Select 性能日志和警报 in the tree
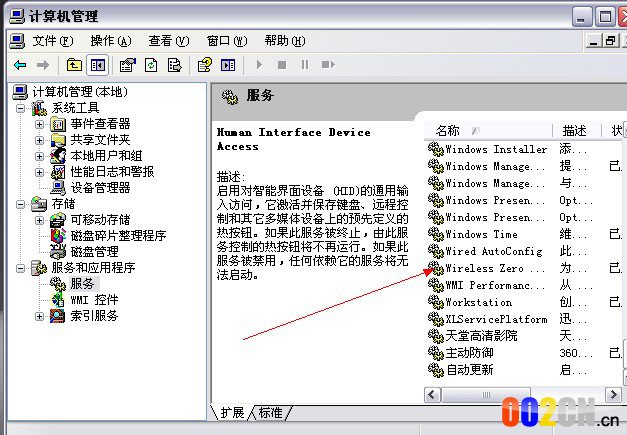 coord(112,172)
